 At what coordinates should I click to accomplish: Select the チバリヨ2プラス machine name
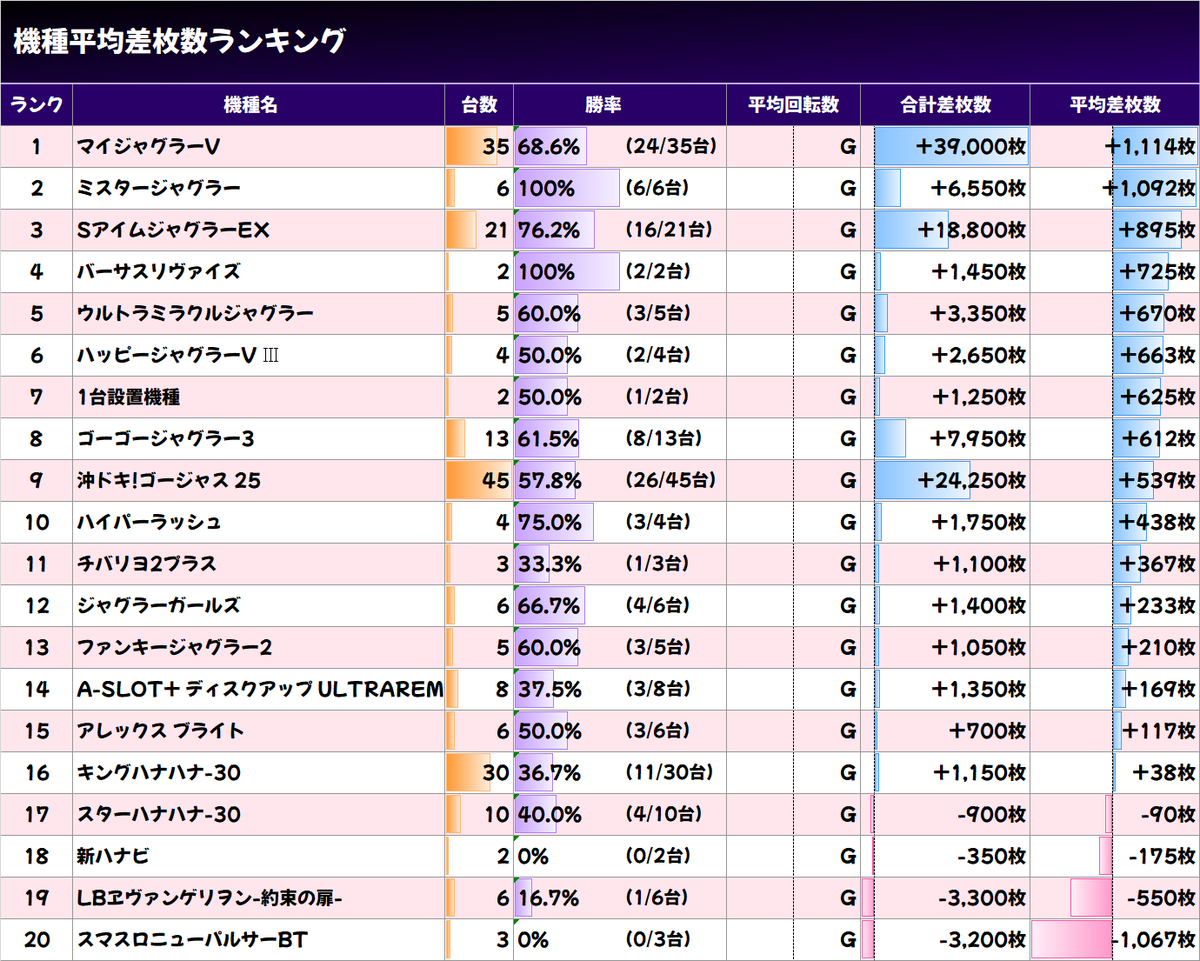147,564
